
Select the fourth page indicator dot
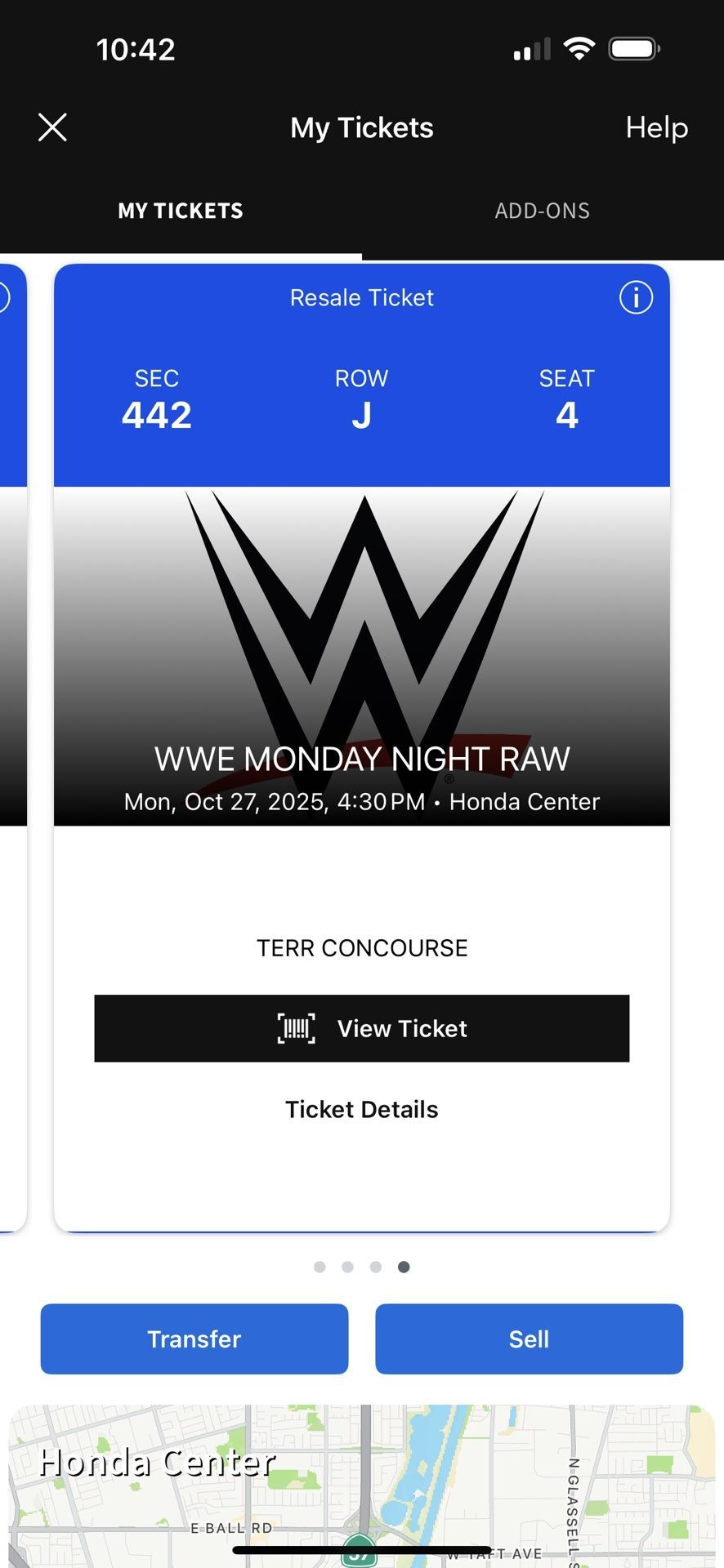403,1267
